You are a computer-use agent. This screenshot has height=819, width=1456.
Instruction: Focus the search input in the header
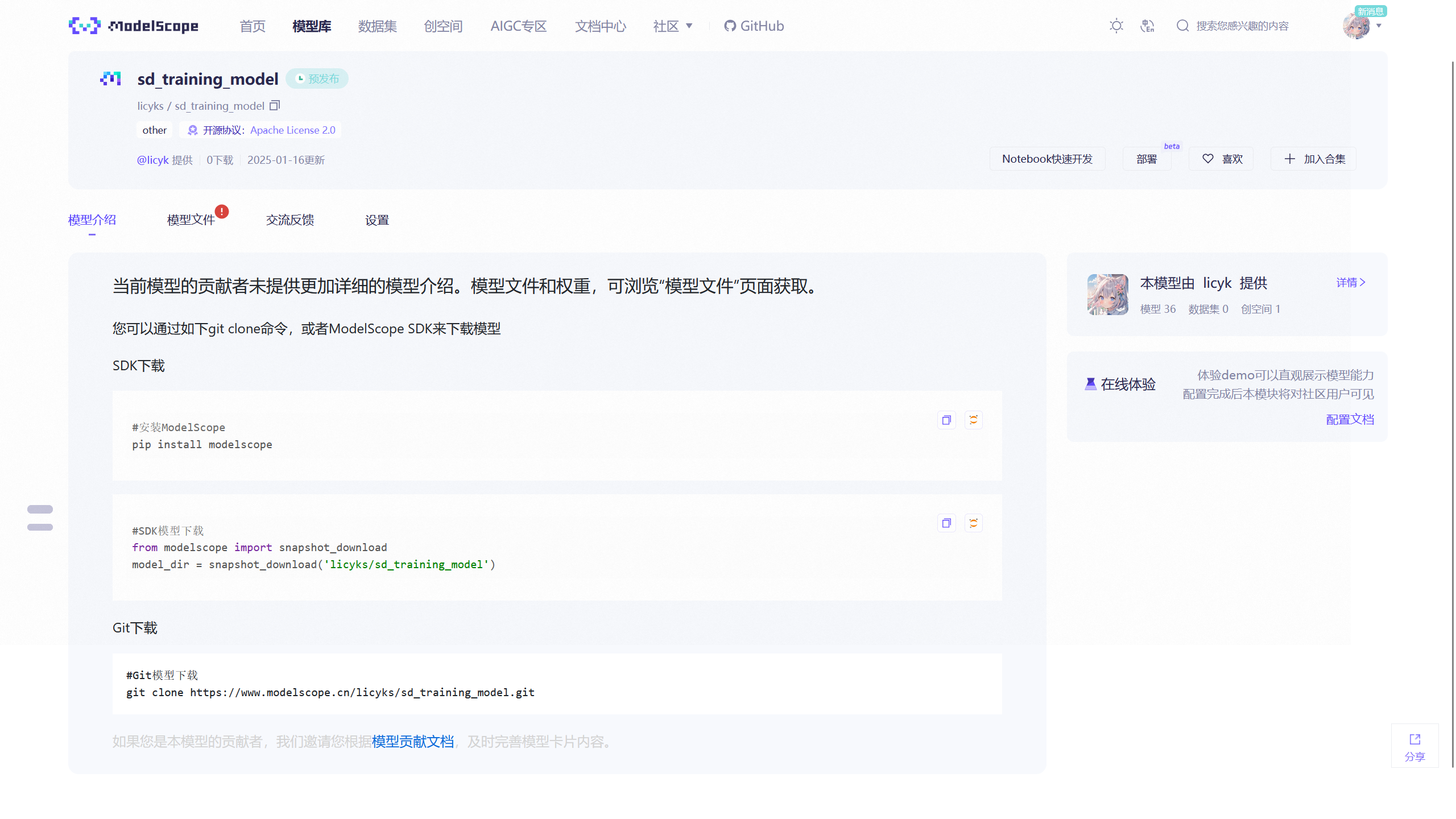pos(1242,26)
